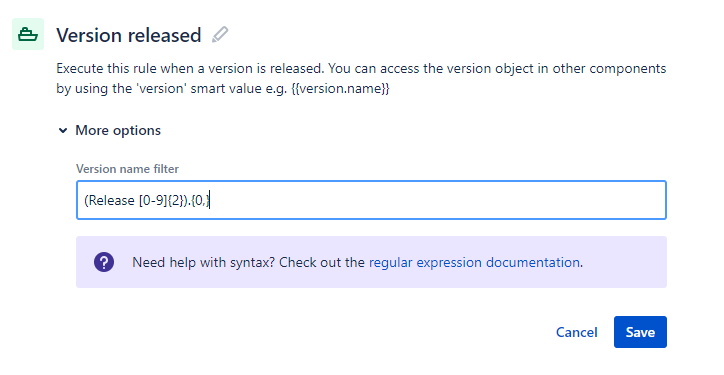724x375 pixels.
Task: Click the Version name filter label
Action: (x=127, y=169)
